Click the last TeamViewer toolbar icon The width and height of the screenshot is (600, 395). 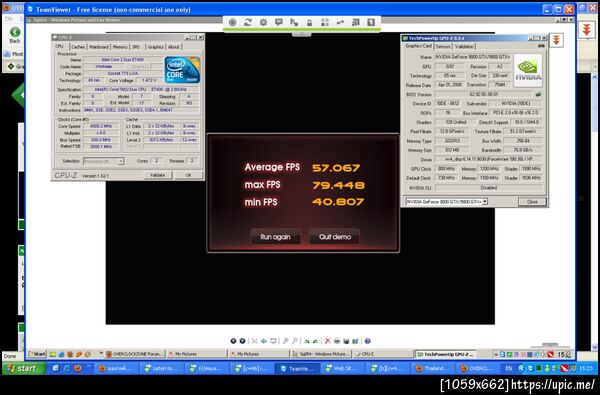tap(371, 22)
